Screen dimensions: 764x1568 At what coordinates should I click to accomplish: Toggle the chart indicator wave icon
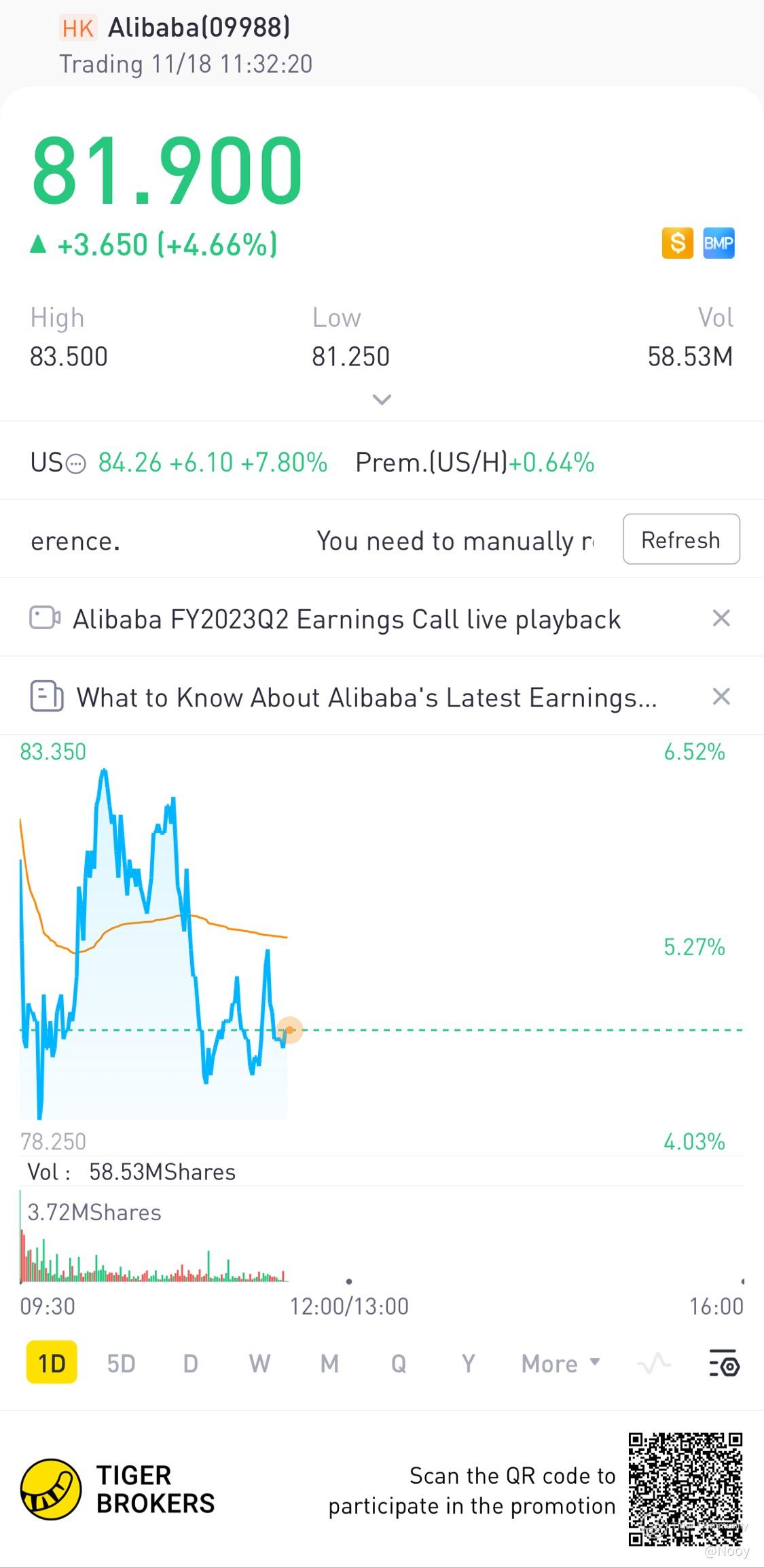[x=653, y=1364]
